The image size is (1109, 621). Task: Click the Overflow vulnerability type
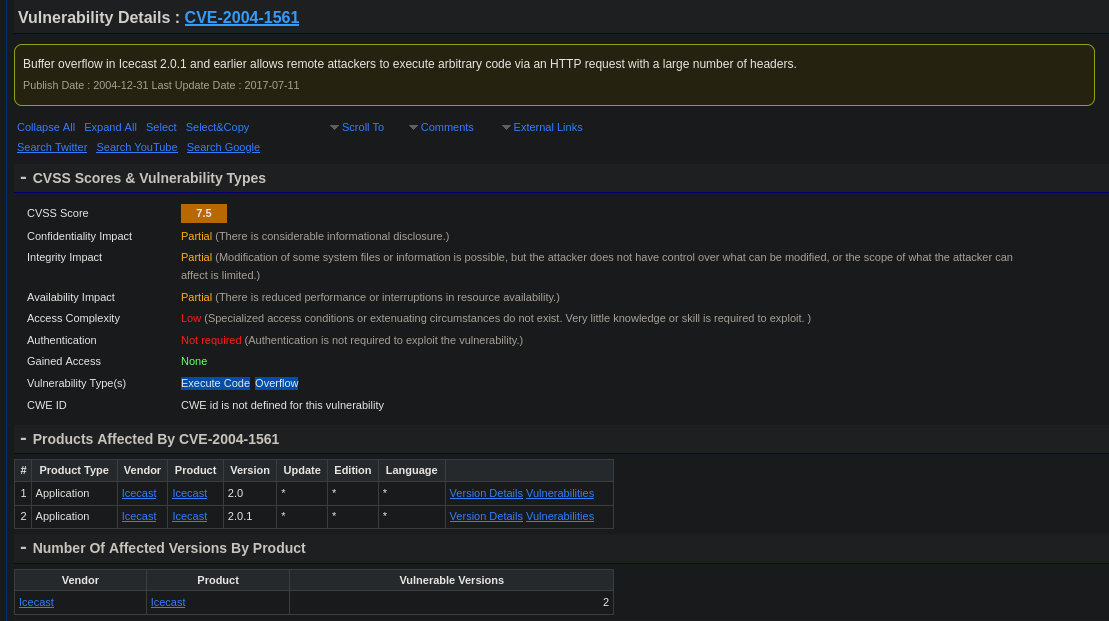pos(277,383)
